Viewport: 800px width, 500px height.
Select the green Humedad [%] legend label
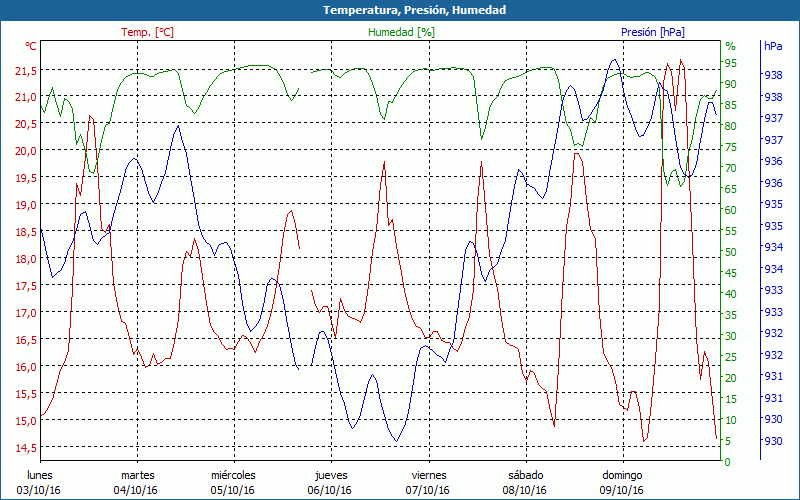[x=402, y=32]
